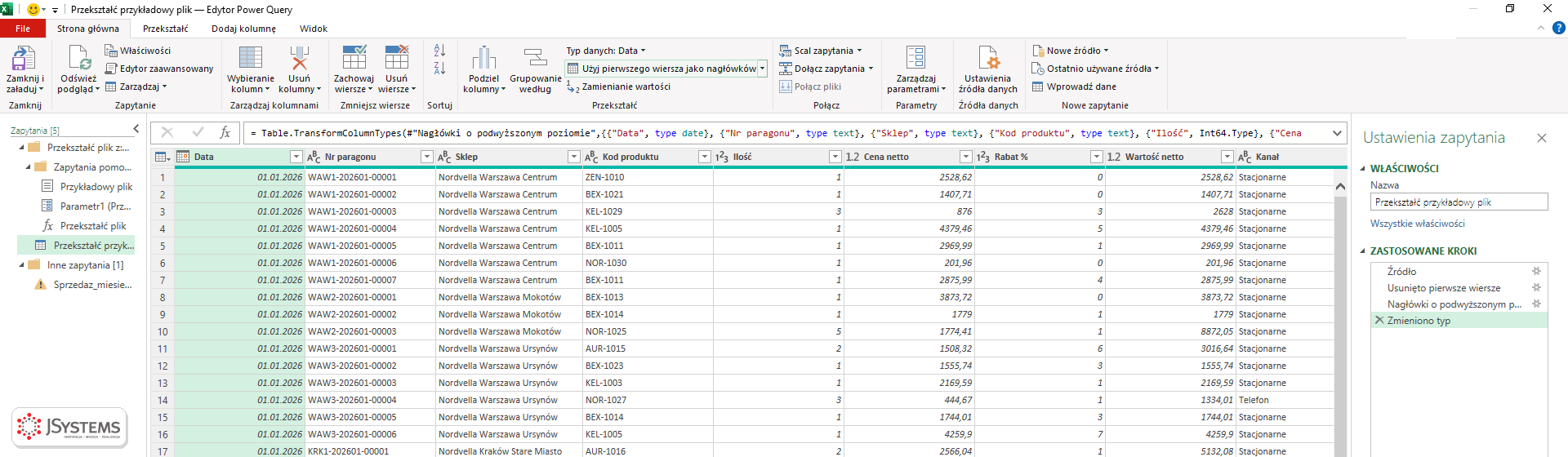Screen dimensions: 1568x457
Task: Click Zamienianie wartości
Action: (618, 87)
